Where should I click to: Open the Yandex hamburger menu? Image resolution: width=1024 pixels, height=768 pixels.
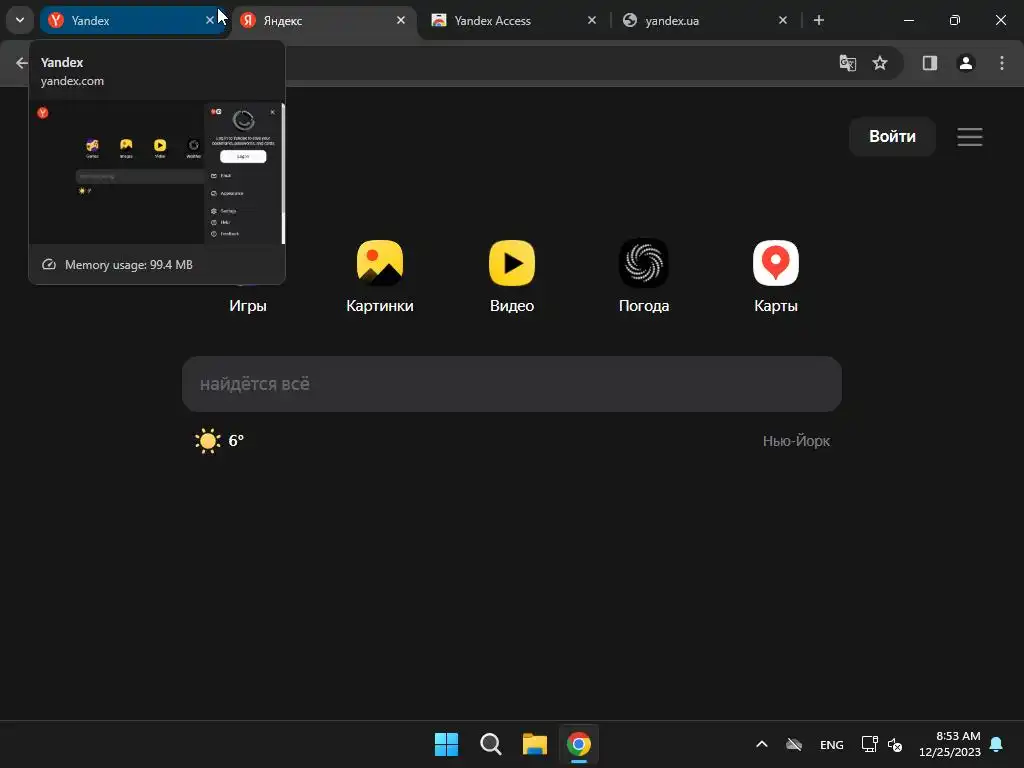tap(970, 136)
